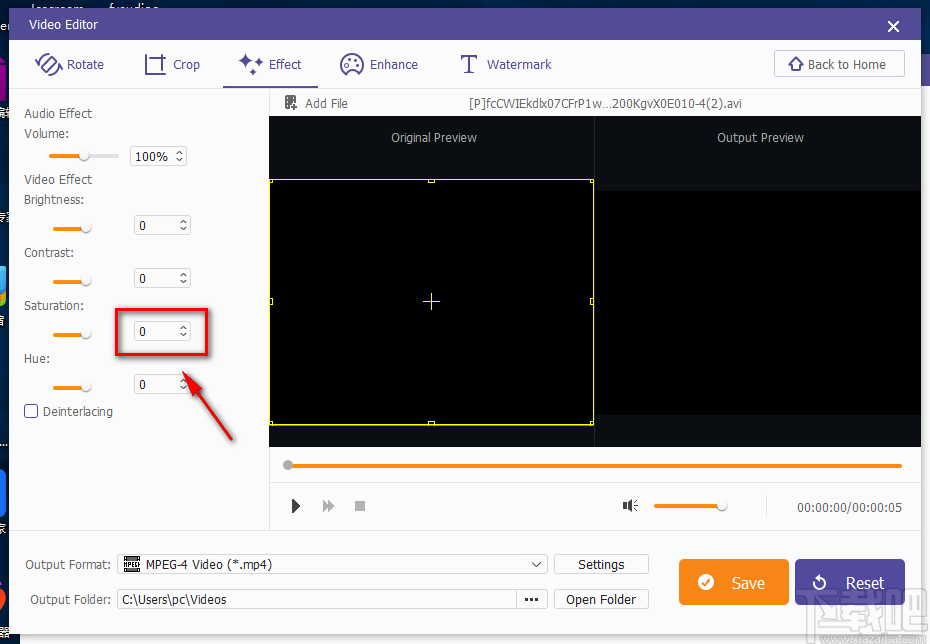Click the Add File icon
Viewport: 930px width, 644px height.
(x=291, y=103)
